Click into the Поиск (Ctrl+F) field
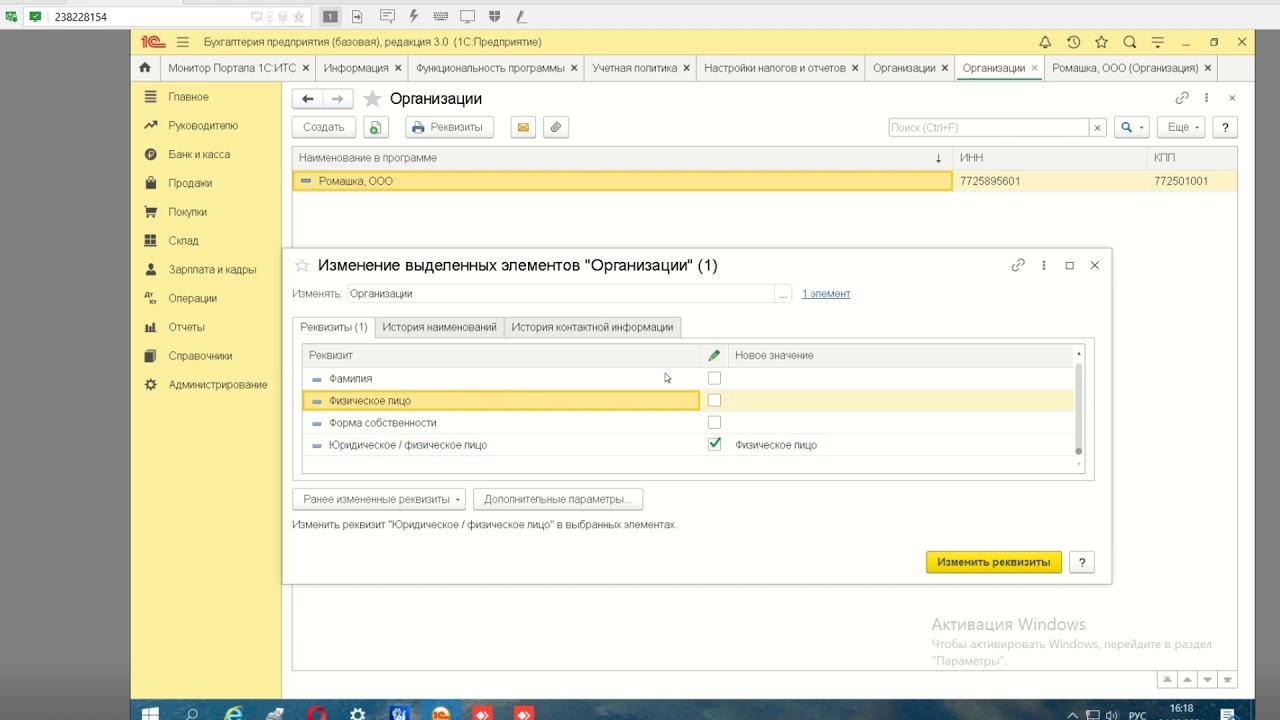1280x720 pixels. pos(988,127)
